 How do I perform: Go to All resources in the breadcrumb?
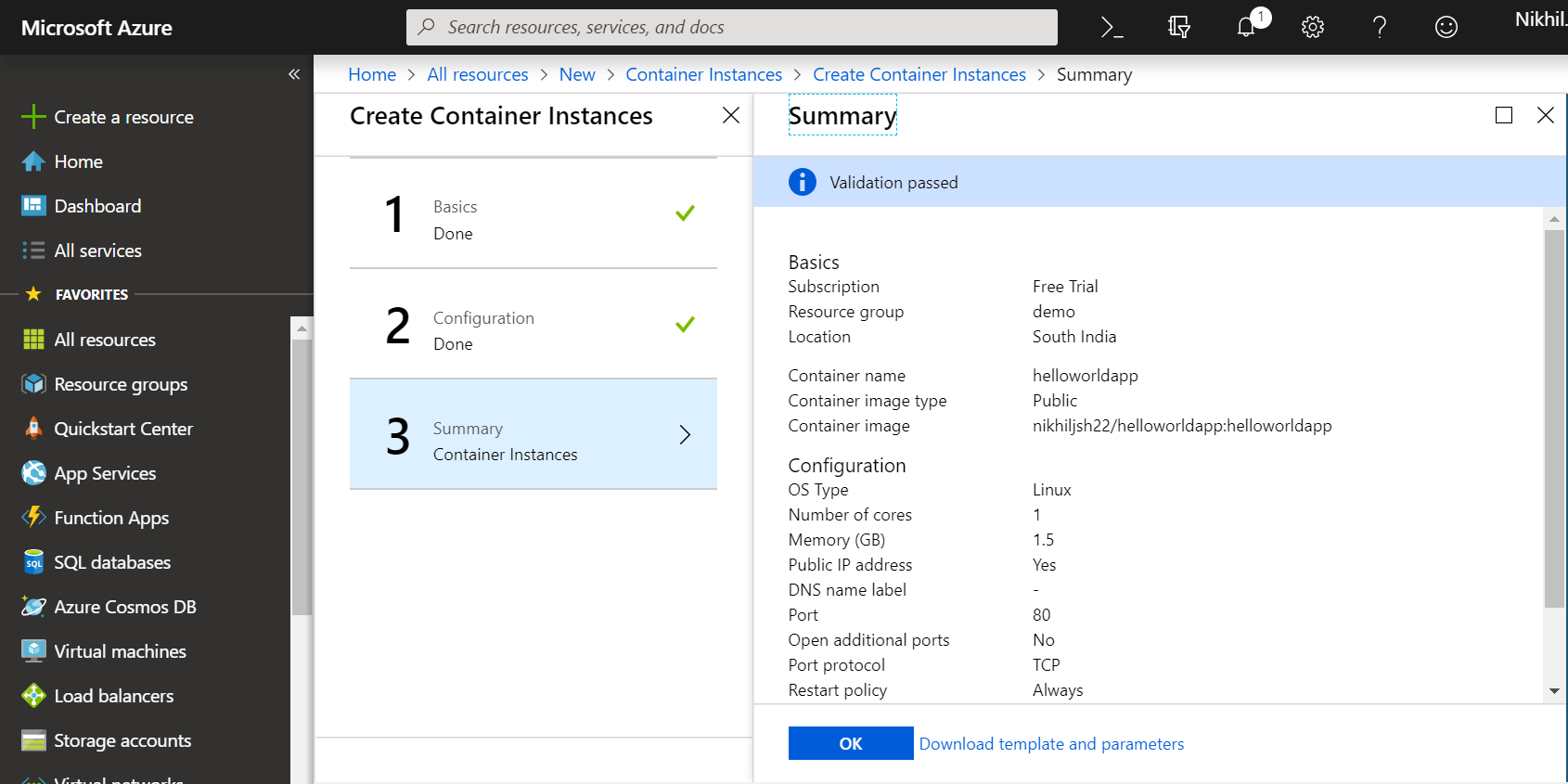(478, 74)
